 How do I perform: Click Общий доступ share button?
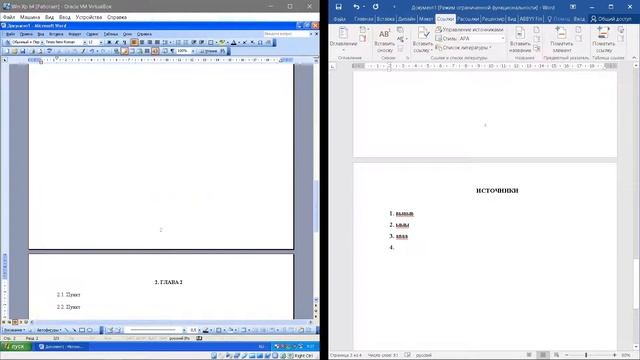pos(611,19)
